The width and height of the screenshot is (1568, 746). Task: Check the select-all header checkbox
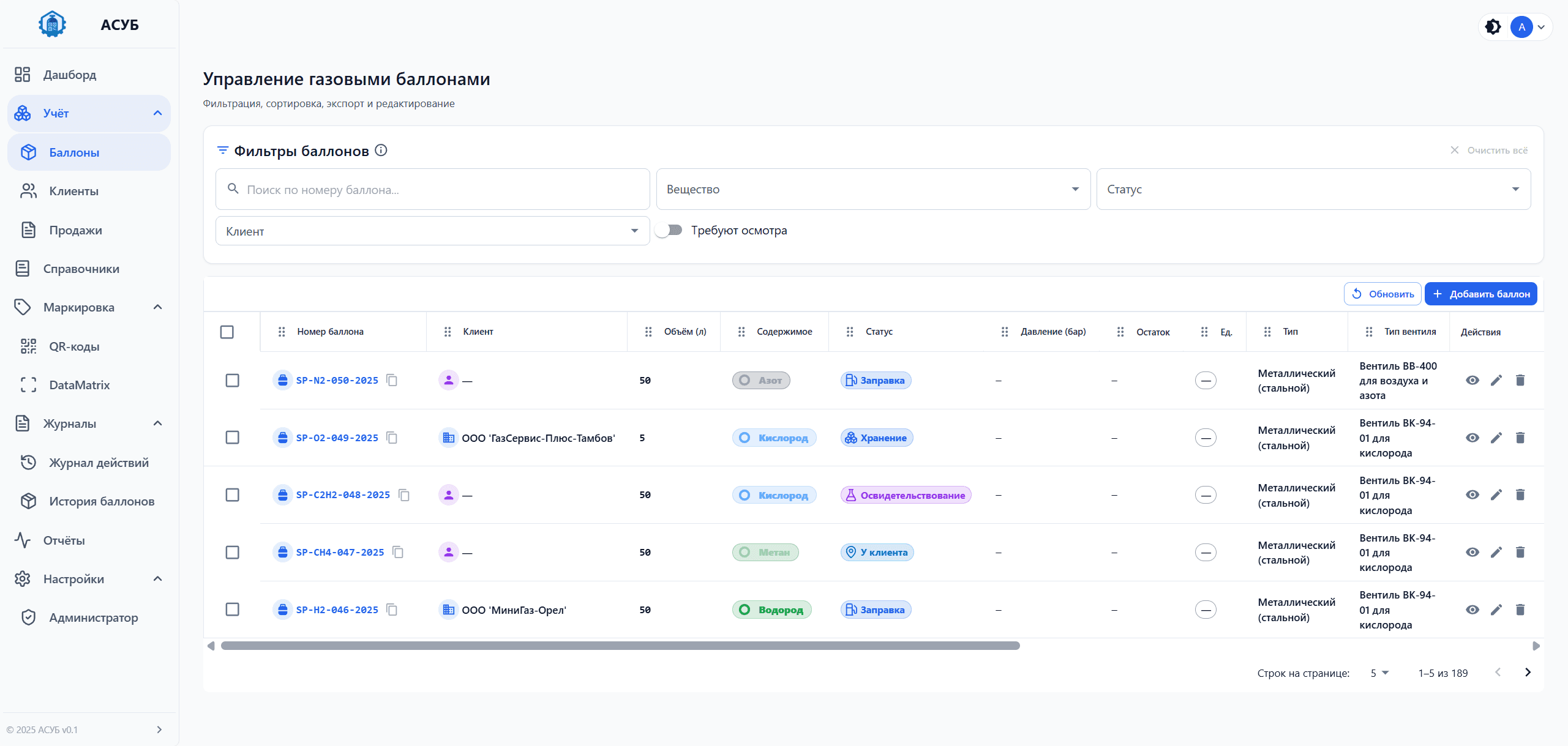pos(227,332)
